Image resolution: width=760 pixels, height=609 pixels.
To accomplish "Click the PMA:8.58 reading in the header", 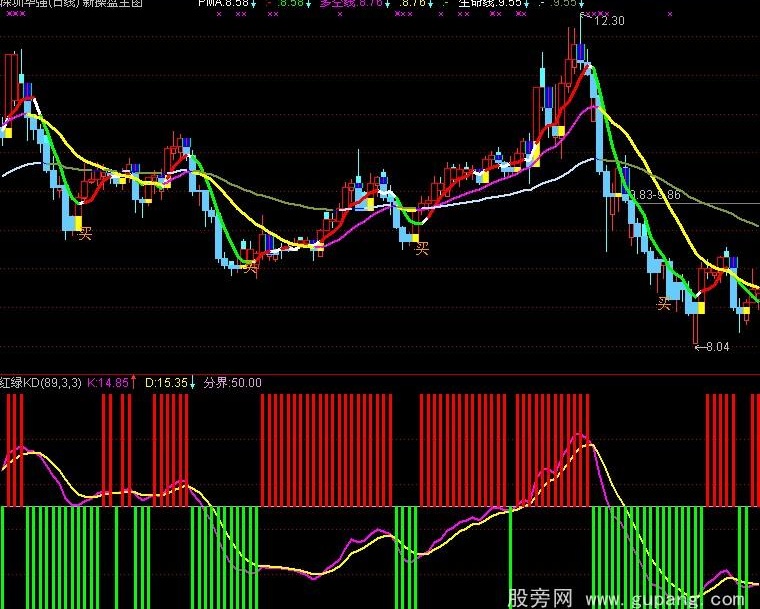I will point(223,3).
